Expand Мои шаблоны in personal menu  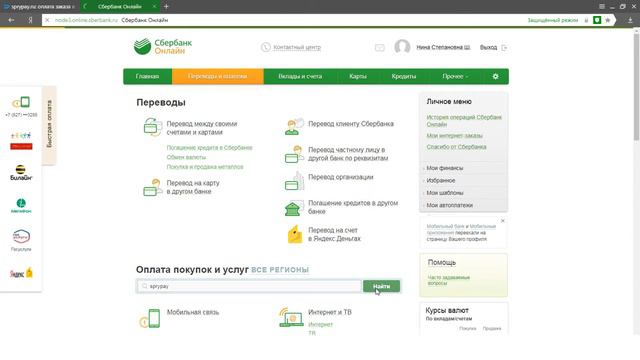[444, 193]
